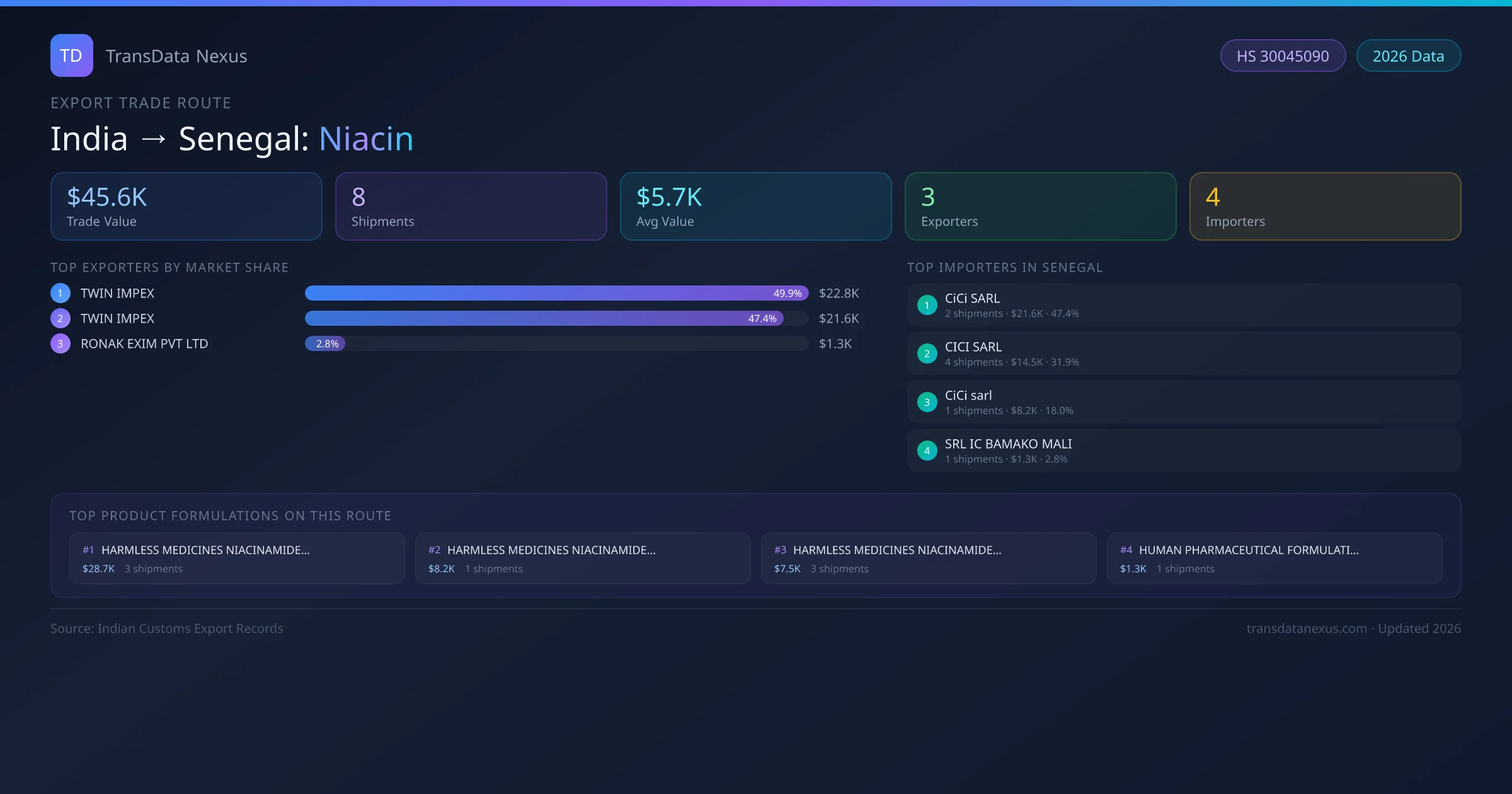Click green rank 1 badge for CiCi SARL
The image size is (1512, 794).
tap(927, 305)
